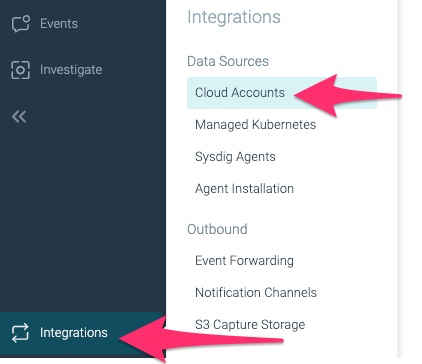The height and width of the screenshot is (364, 422).
Task: Select the Integrations sidebar label
Action: [x=74, y=333]
